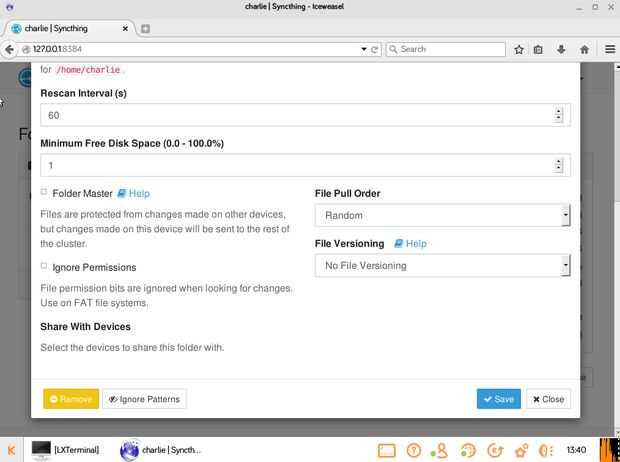Click the Rescan Interval input field
Viewport: 620px width, 462px height.
coord(305,115)
